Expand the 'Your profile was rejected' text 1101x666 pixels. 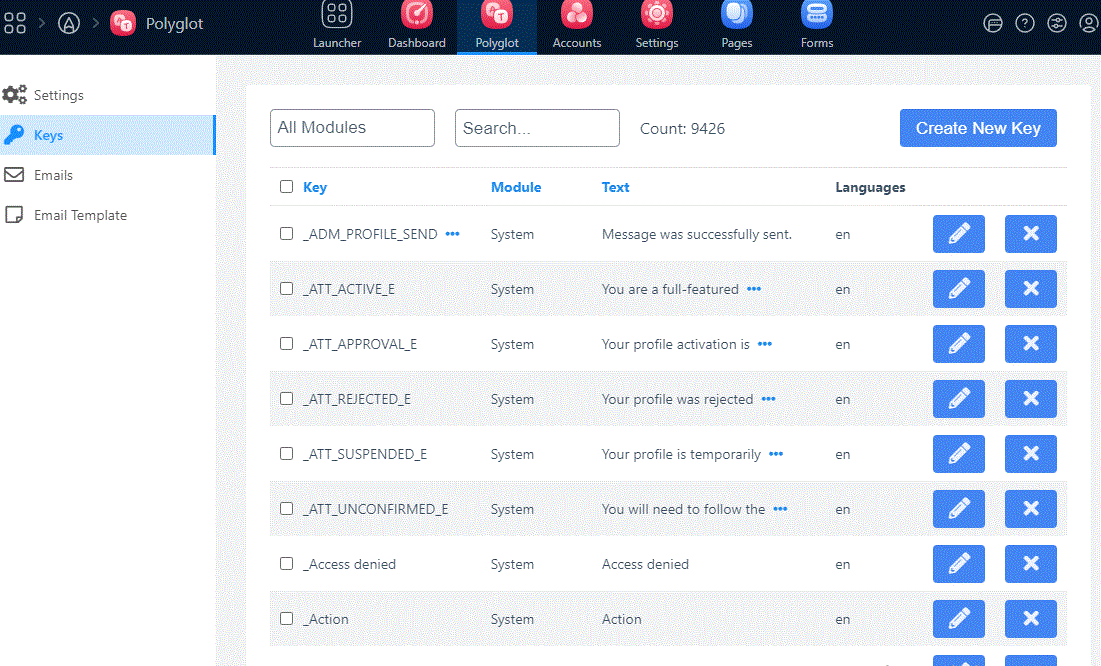click(x=768, y=399)
